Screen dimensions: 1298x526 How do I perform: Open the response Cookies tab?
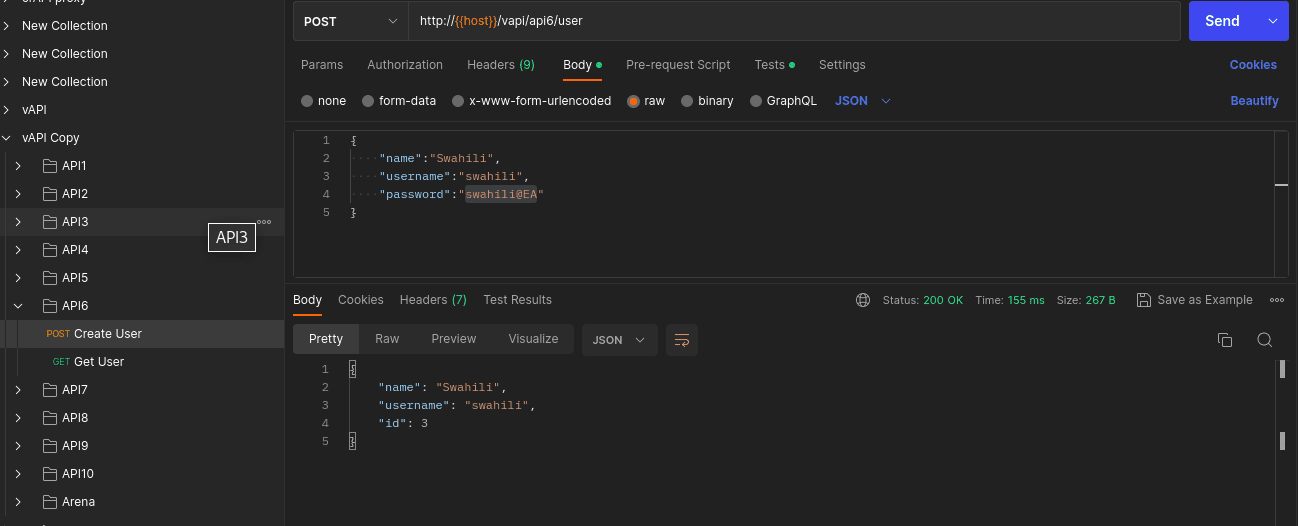point(361,300)
